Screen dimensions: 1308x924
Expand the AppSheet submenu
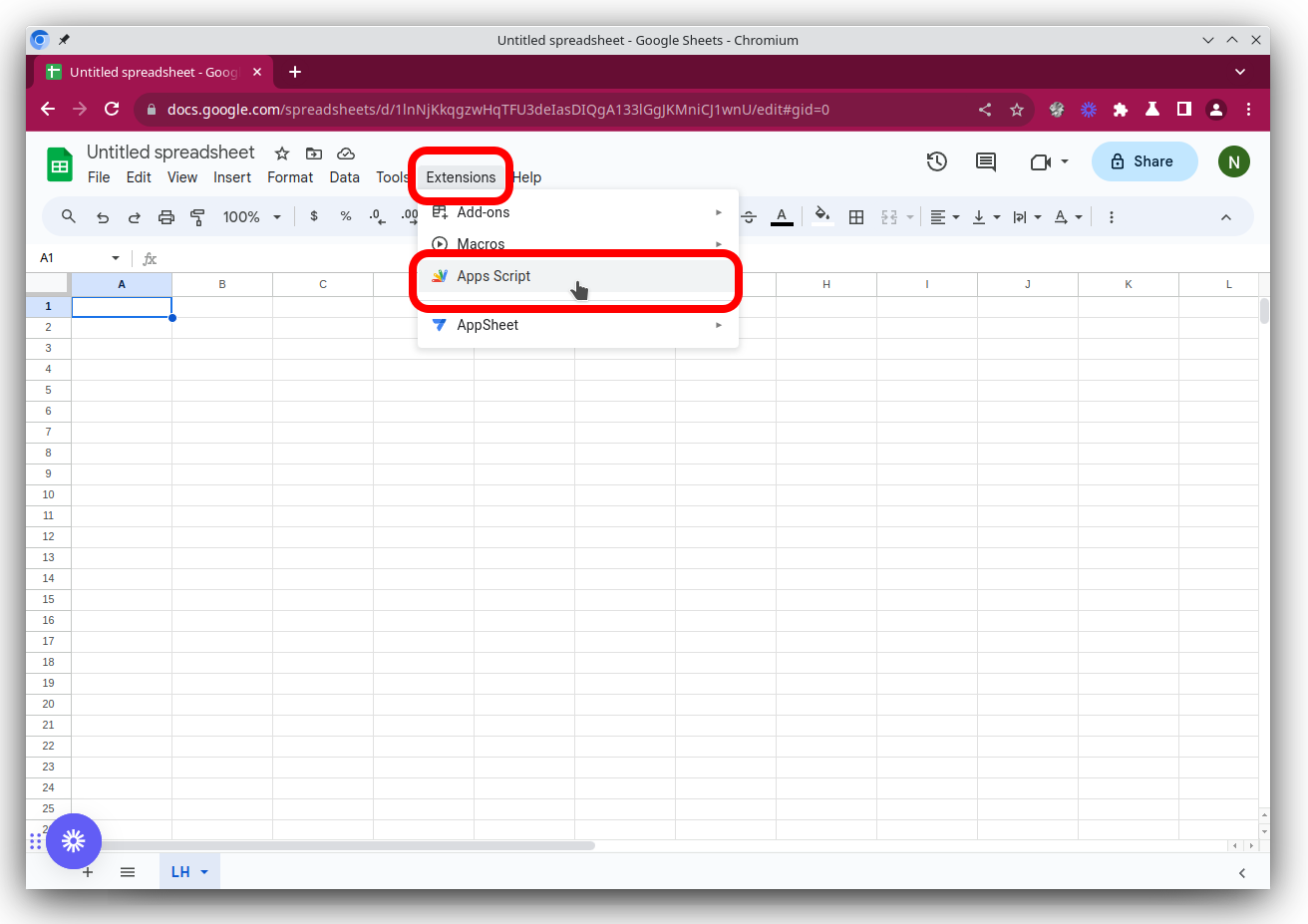coord(578,325)
